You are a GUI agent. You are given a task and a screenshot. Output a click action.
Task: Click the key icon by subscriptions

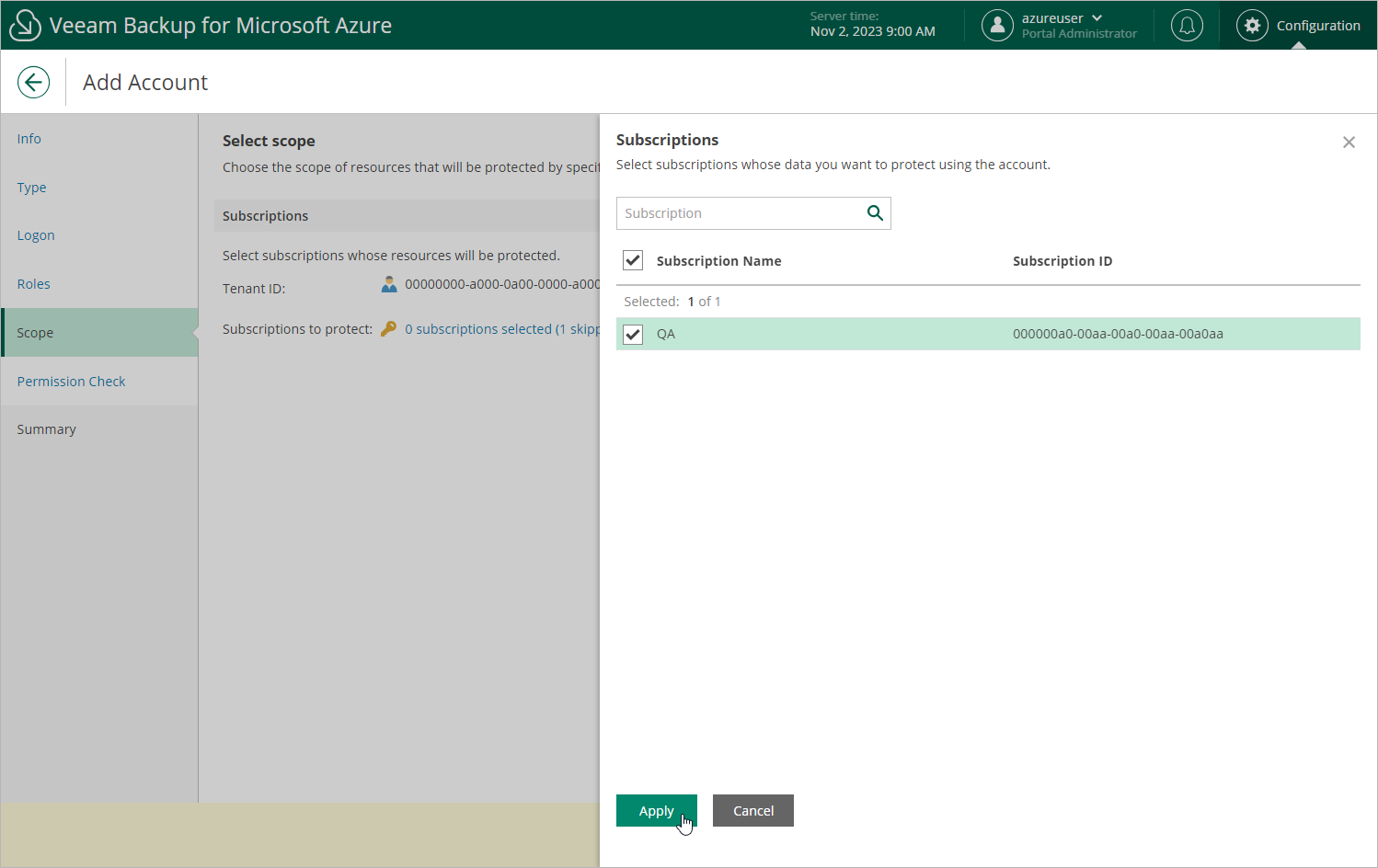[389, 328]
